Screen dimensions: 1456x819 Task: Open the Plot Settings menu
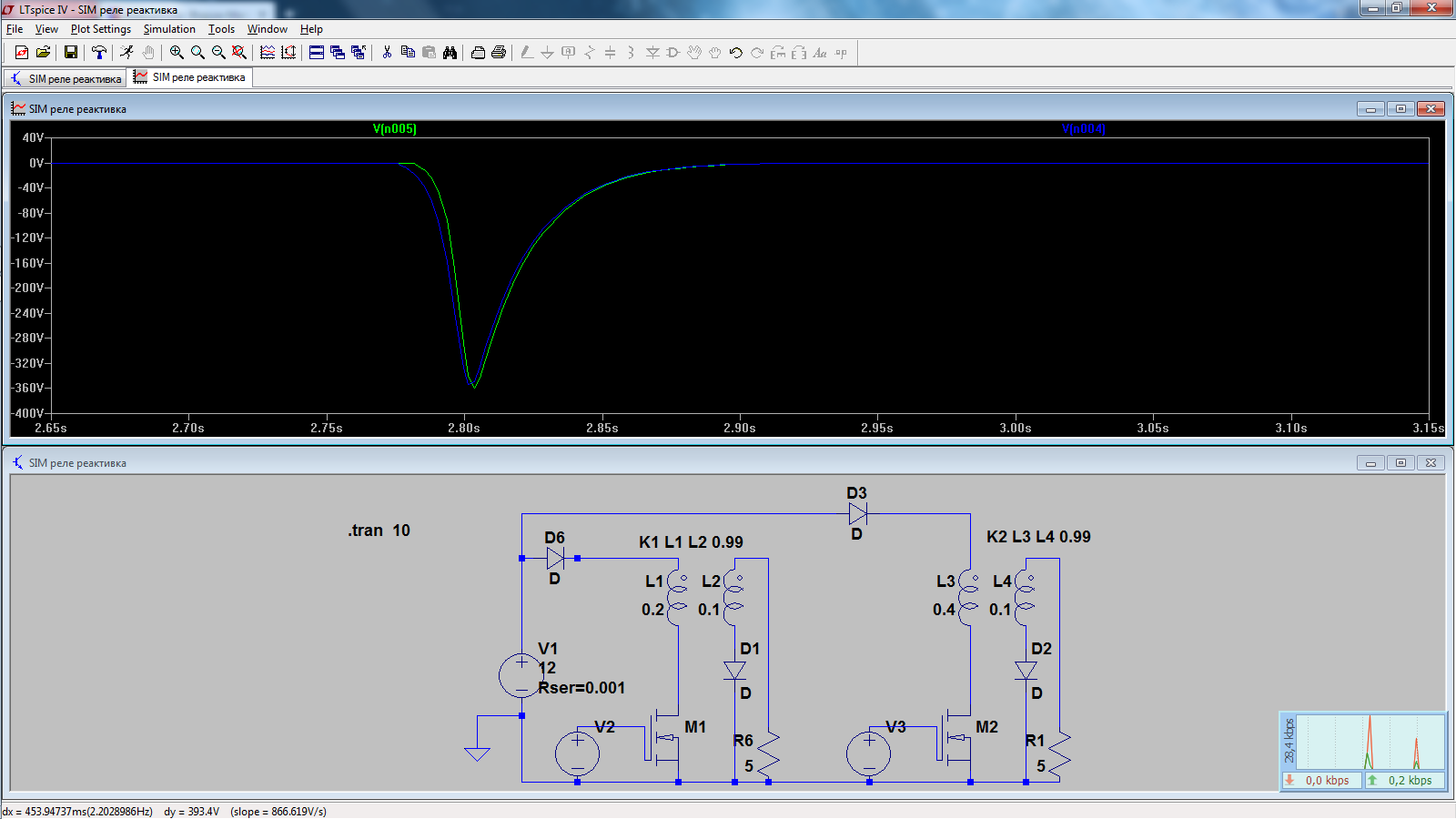pos(100,29)
